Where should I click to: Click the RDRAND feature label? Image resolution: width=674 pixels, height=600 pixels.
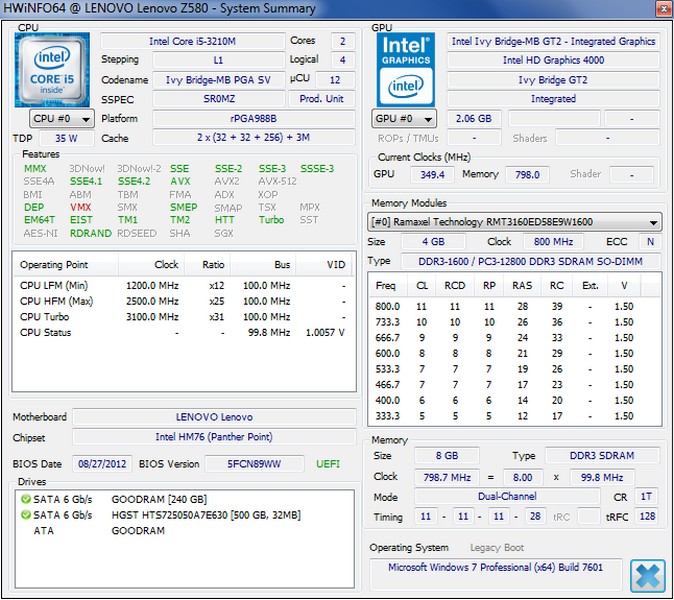point(91,233)
